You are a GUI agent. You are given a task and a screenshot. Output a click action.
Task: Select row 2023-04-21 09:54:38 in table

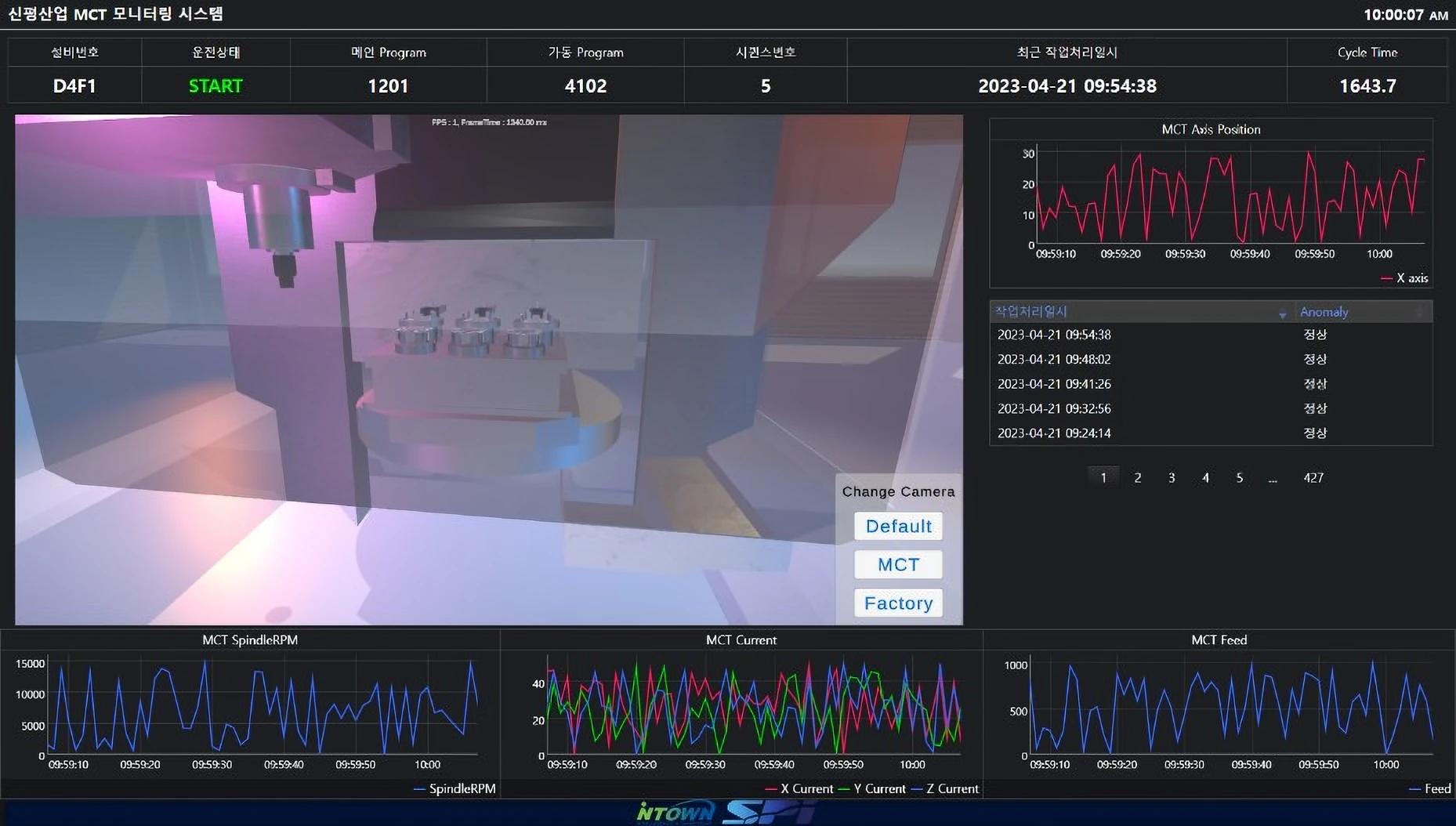1211,335
